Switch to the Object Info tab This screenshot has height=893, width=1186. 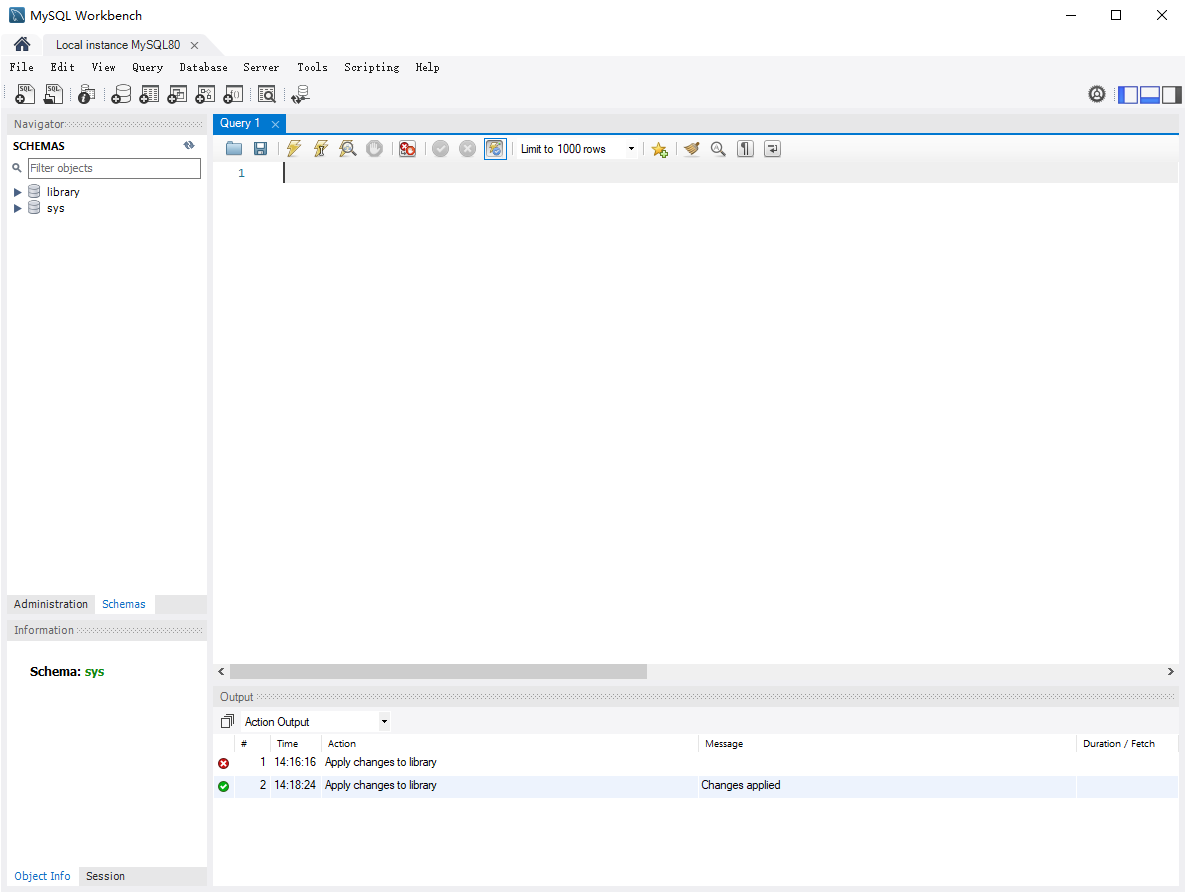pyautogui.click(x=42, y=876)
